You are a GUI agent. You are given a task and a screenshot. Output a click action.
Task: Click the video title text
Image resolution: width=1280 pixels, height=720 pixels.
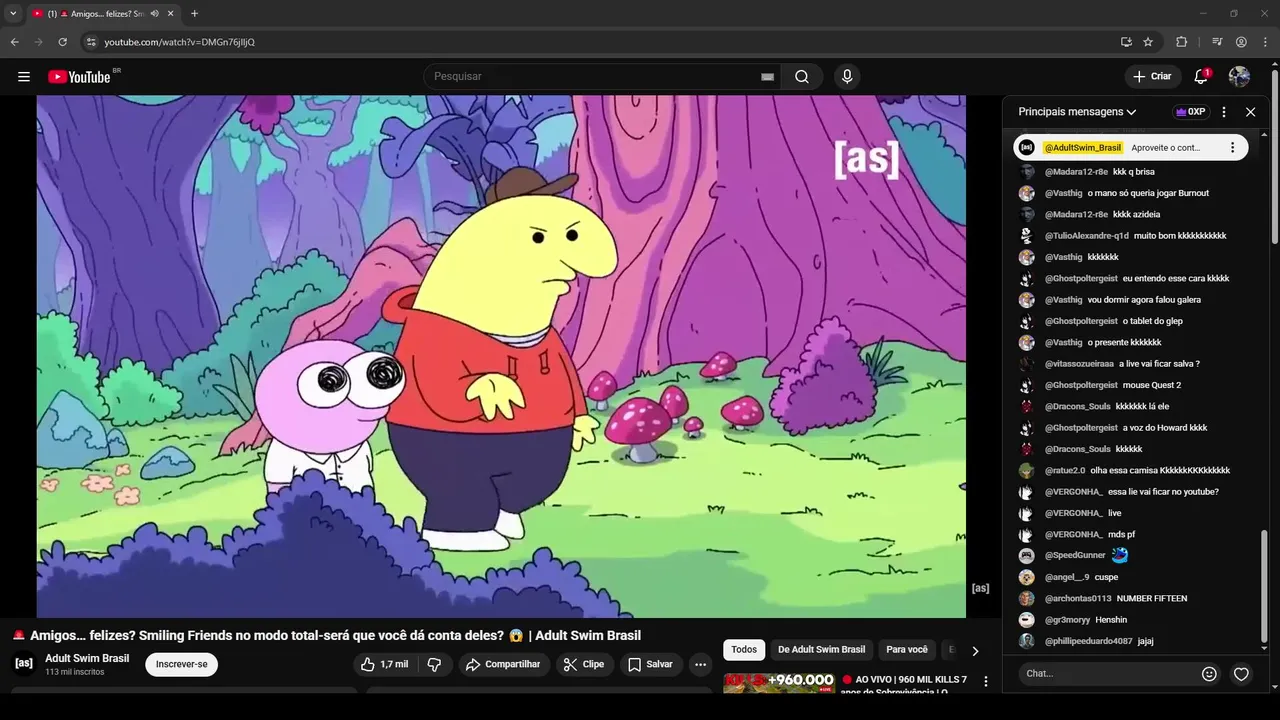point(335,636)
